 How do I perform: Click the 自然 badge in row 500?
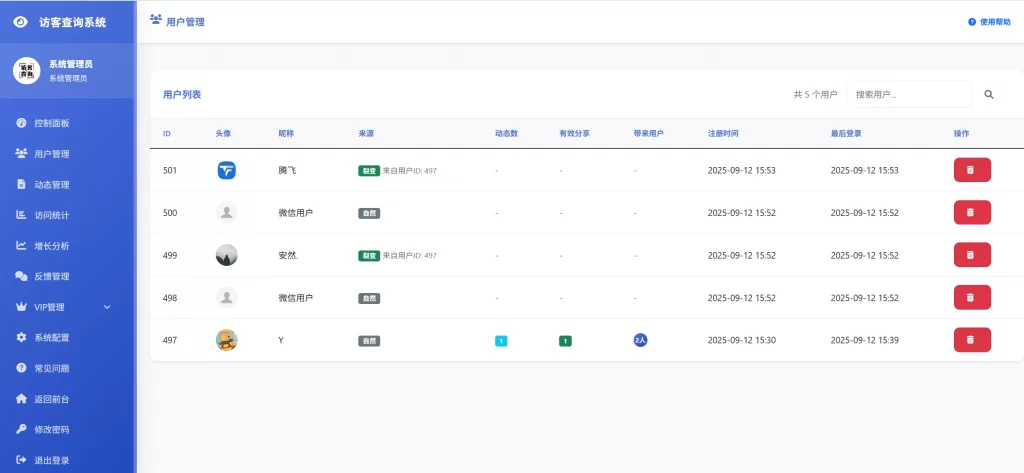[369, 213]
